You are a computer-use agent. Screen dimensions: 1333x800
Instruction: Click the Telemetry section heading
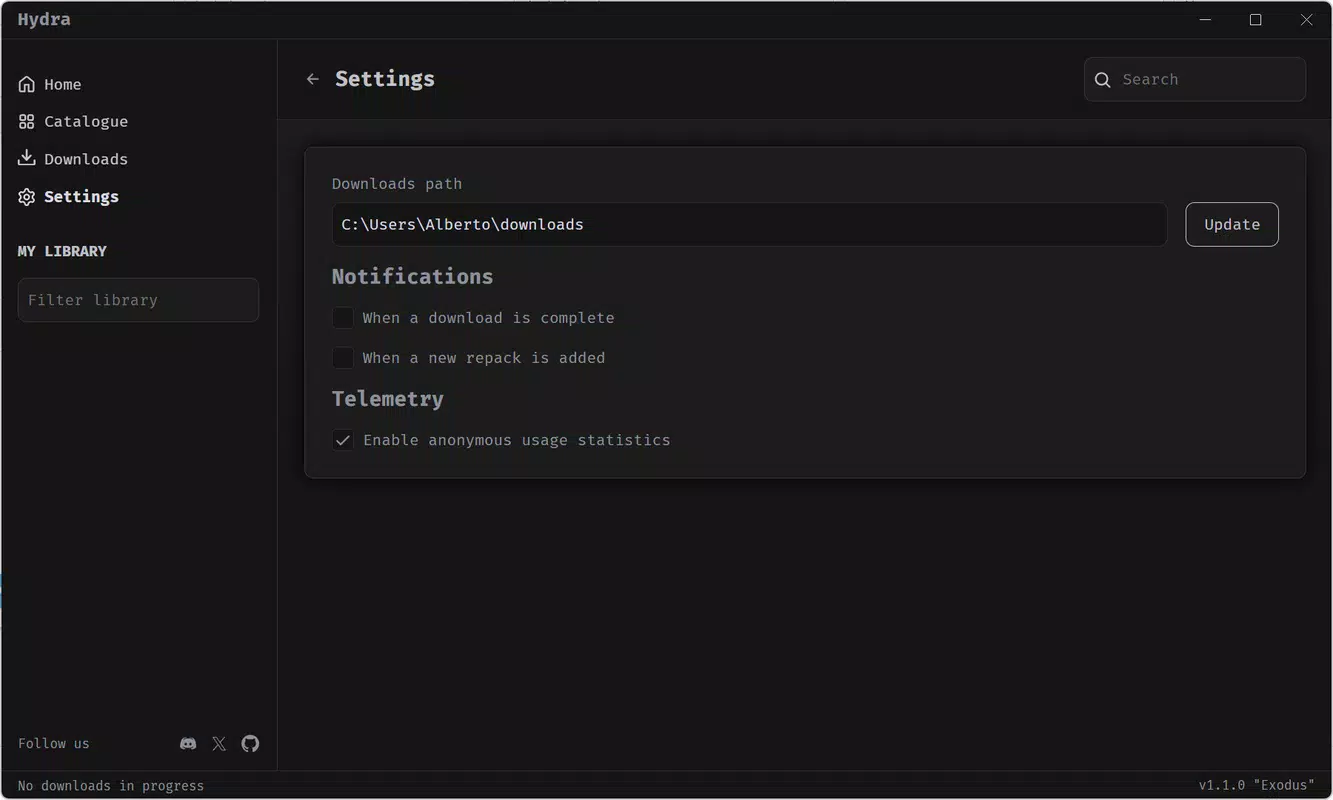tap(388, 399)
